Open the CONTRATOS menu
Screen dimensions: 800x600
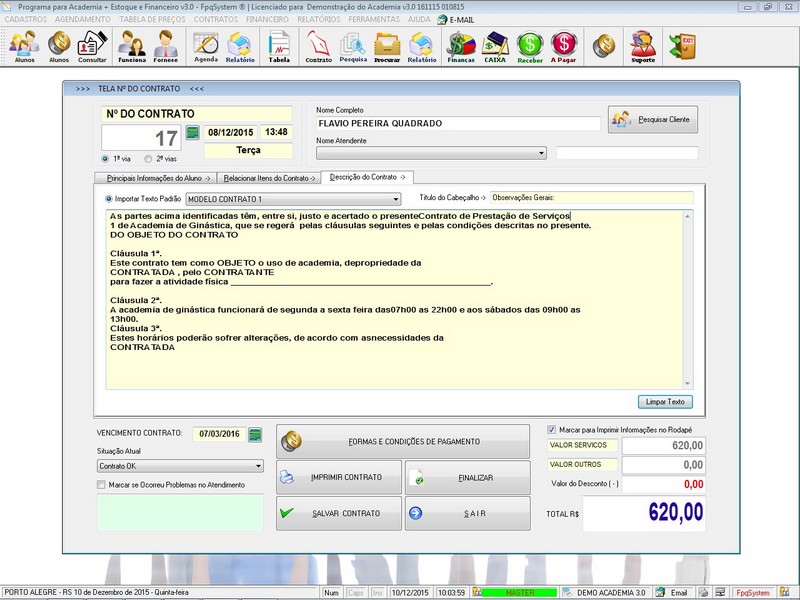pyautogui.click(x=216, y=19)
